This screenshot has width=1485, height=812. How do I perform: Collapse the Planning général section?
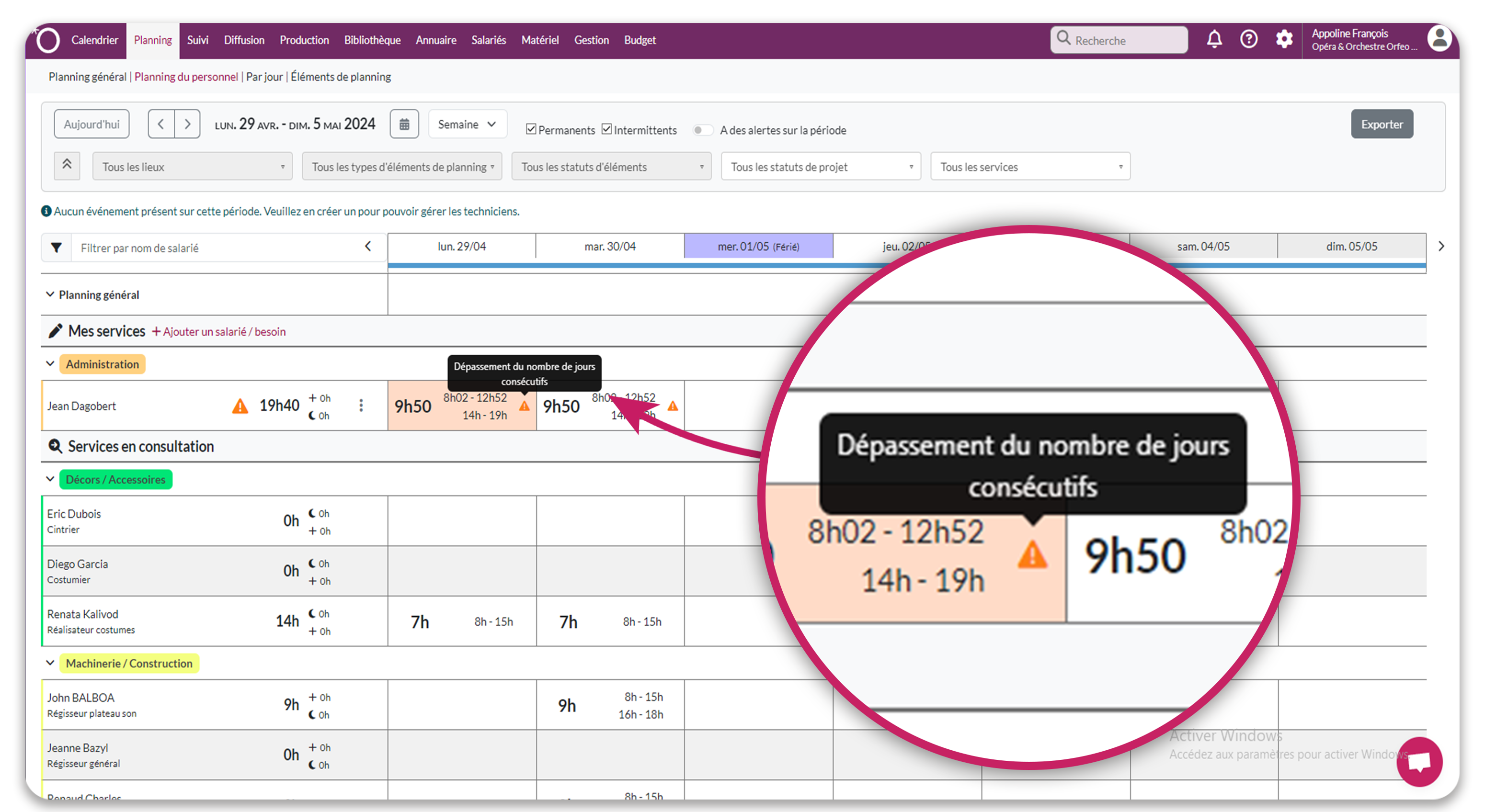50,294
